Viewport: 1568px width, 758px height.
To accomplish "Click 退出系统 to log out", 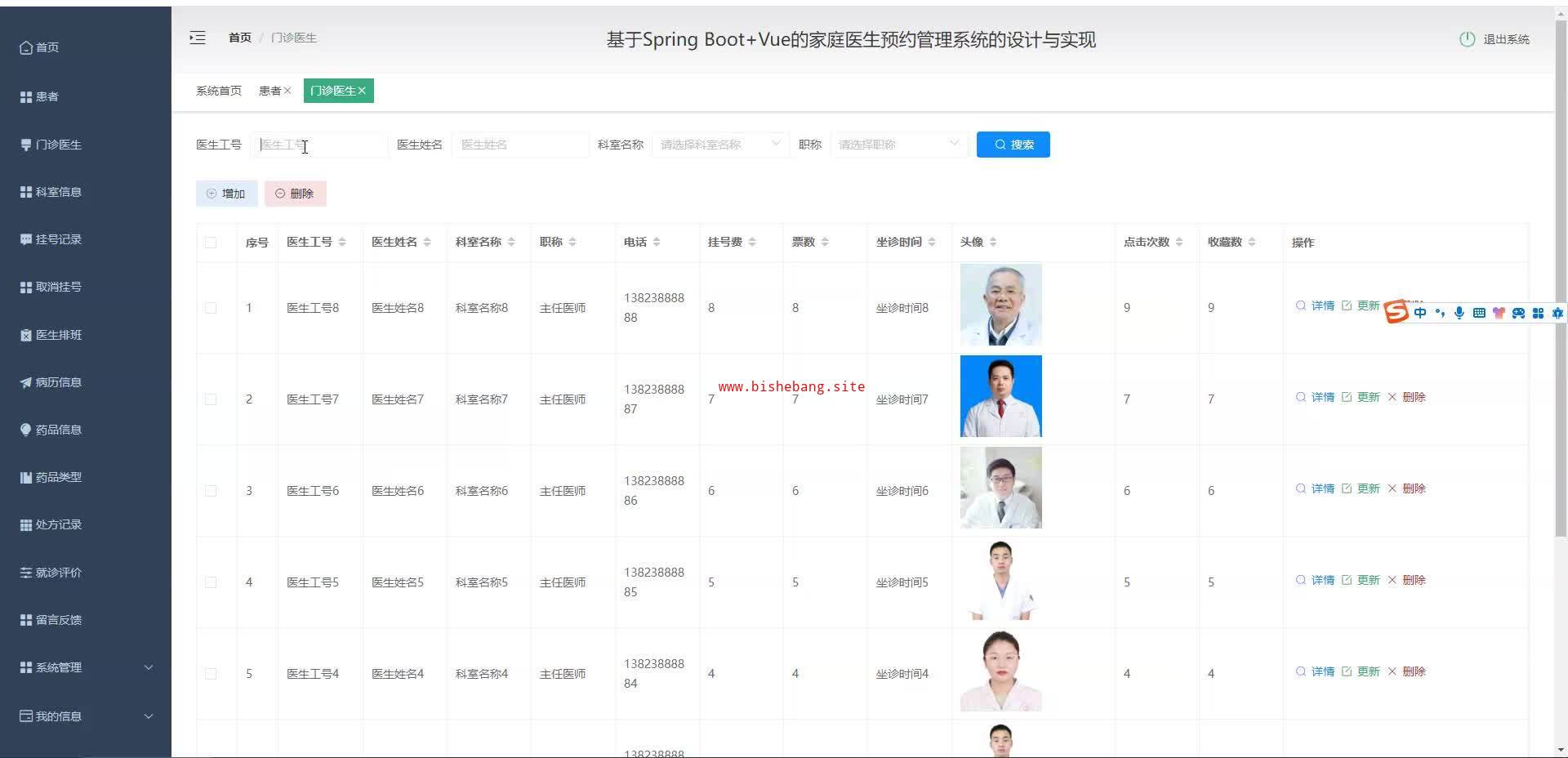I will pyautogui.click(x=1494, y=39).
